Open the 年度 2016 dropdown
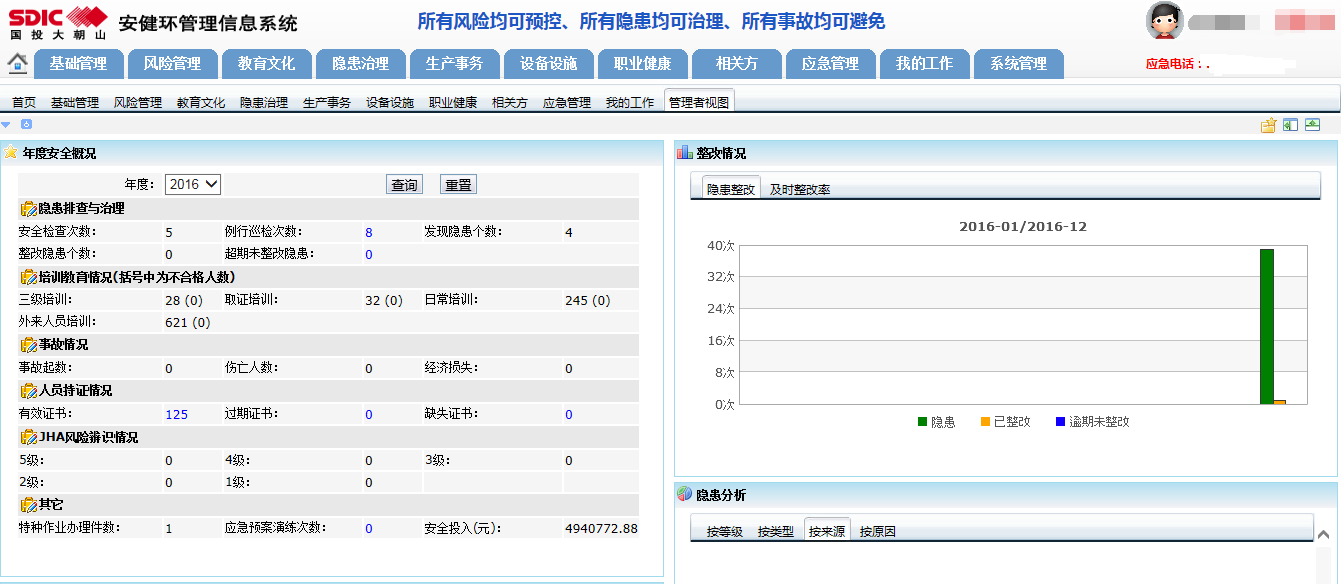Viewport: 1341px width, 584px height. [193, 184]
